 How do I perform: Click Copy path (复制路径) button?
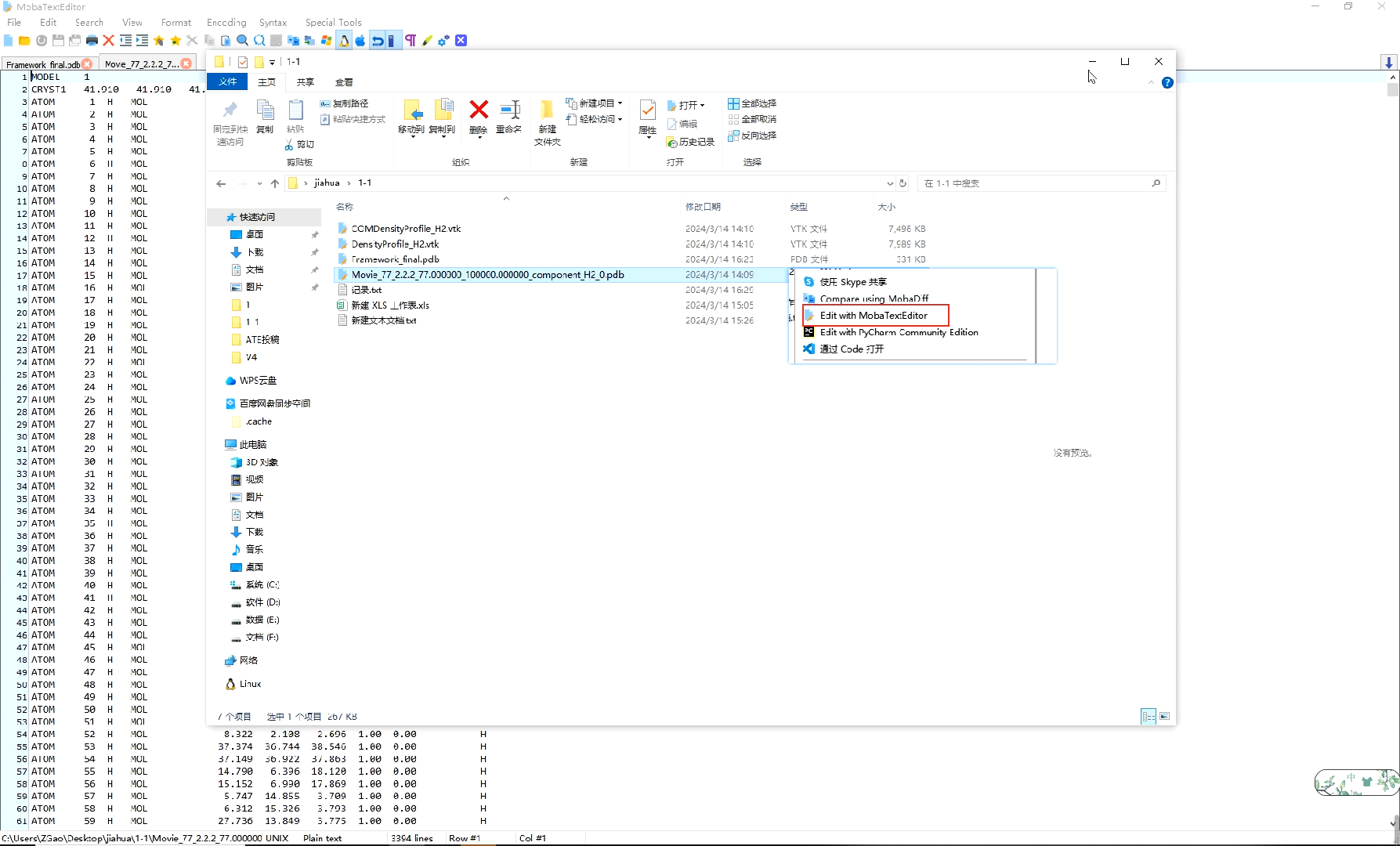[344, 103]
